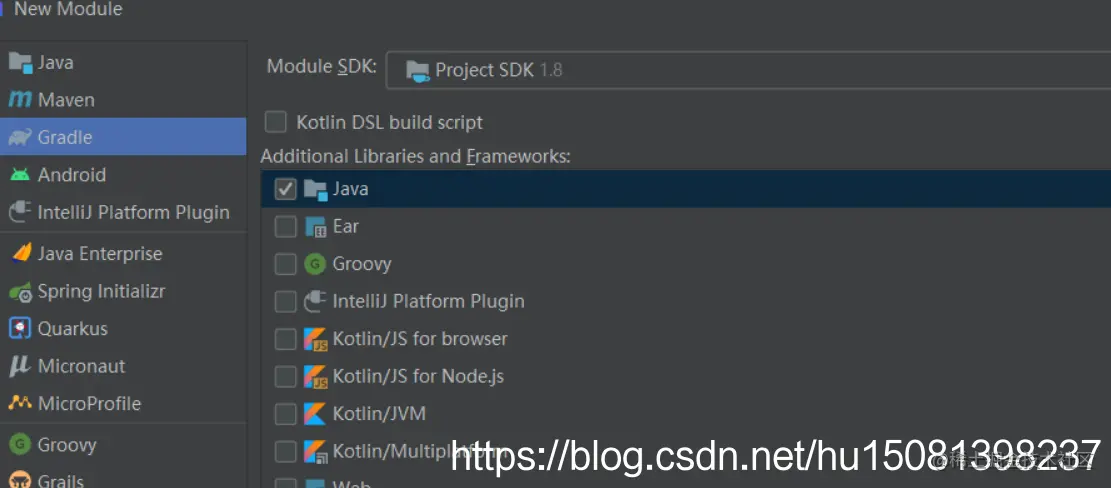Click the Ear framework icon

315,227
